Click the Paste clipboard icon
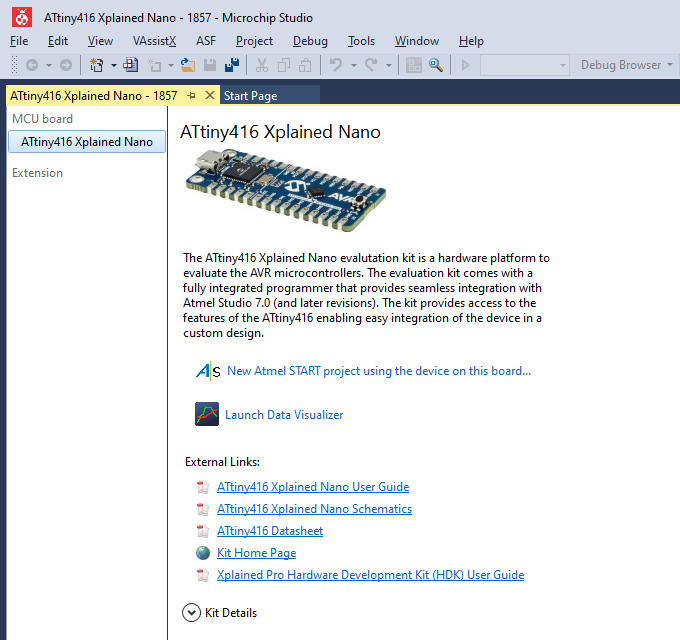680x640 pixels. coord(305,65)
